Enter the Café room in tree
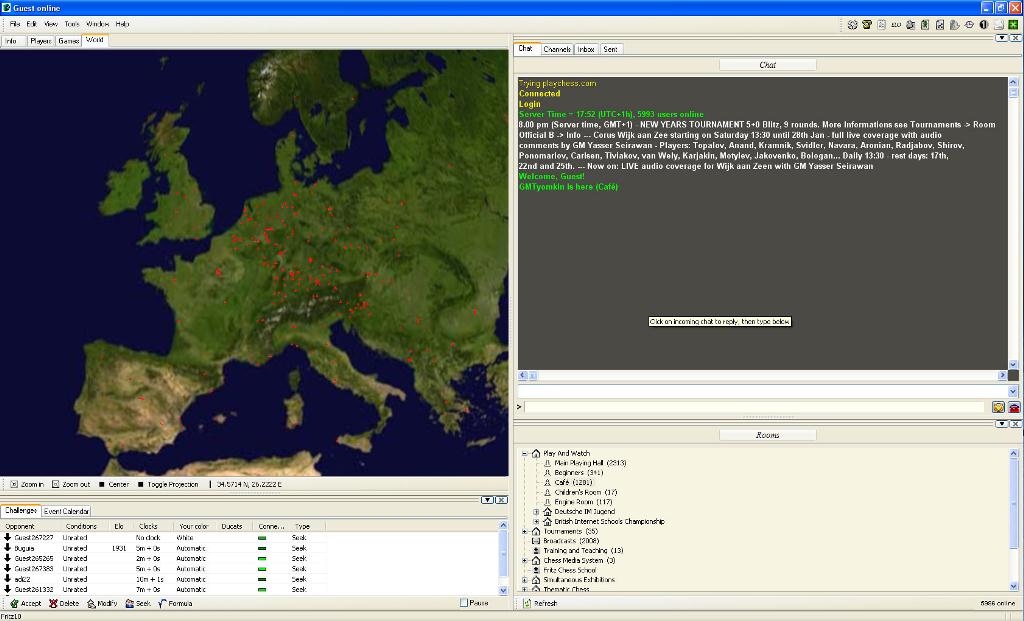Screen dimensions: 1024x621 561,483
